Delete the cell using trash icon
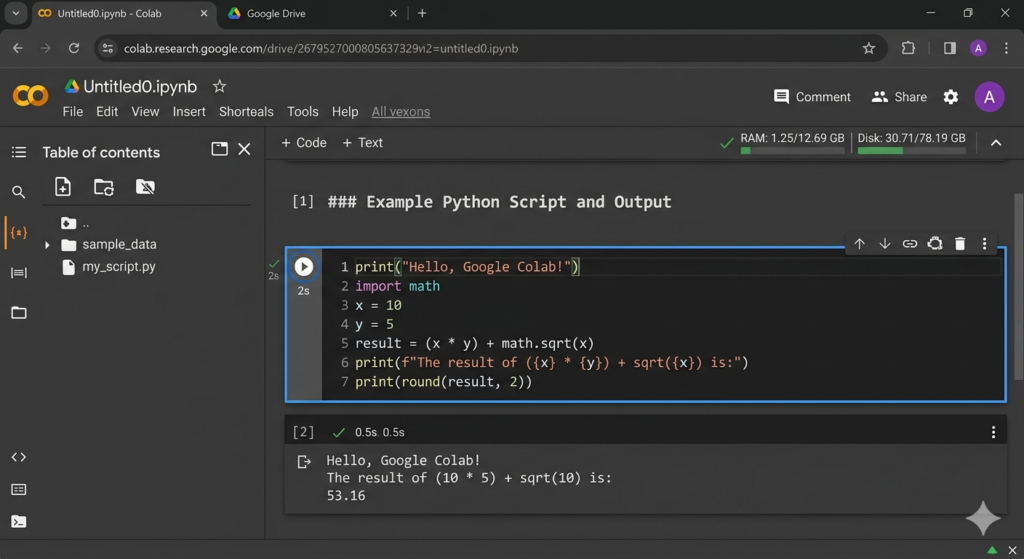This screenshot has height=559, width=1024. [x=959, y=244]
